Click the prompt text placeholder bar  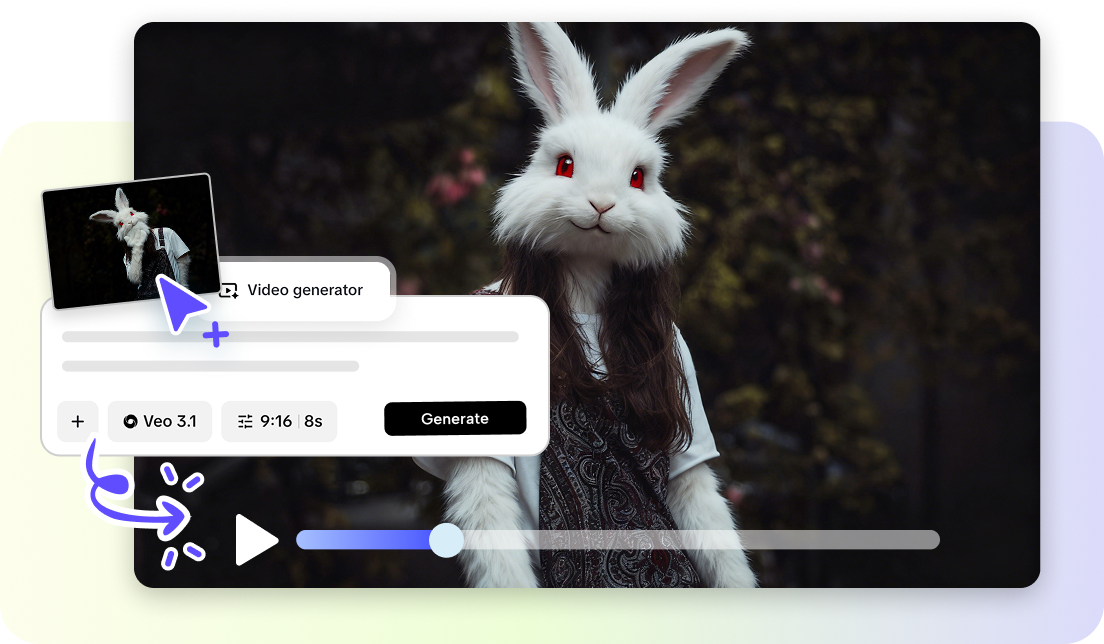290,336
